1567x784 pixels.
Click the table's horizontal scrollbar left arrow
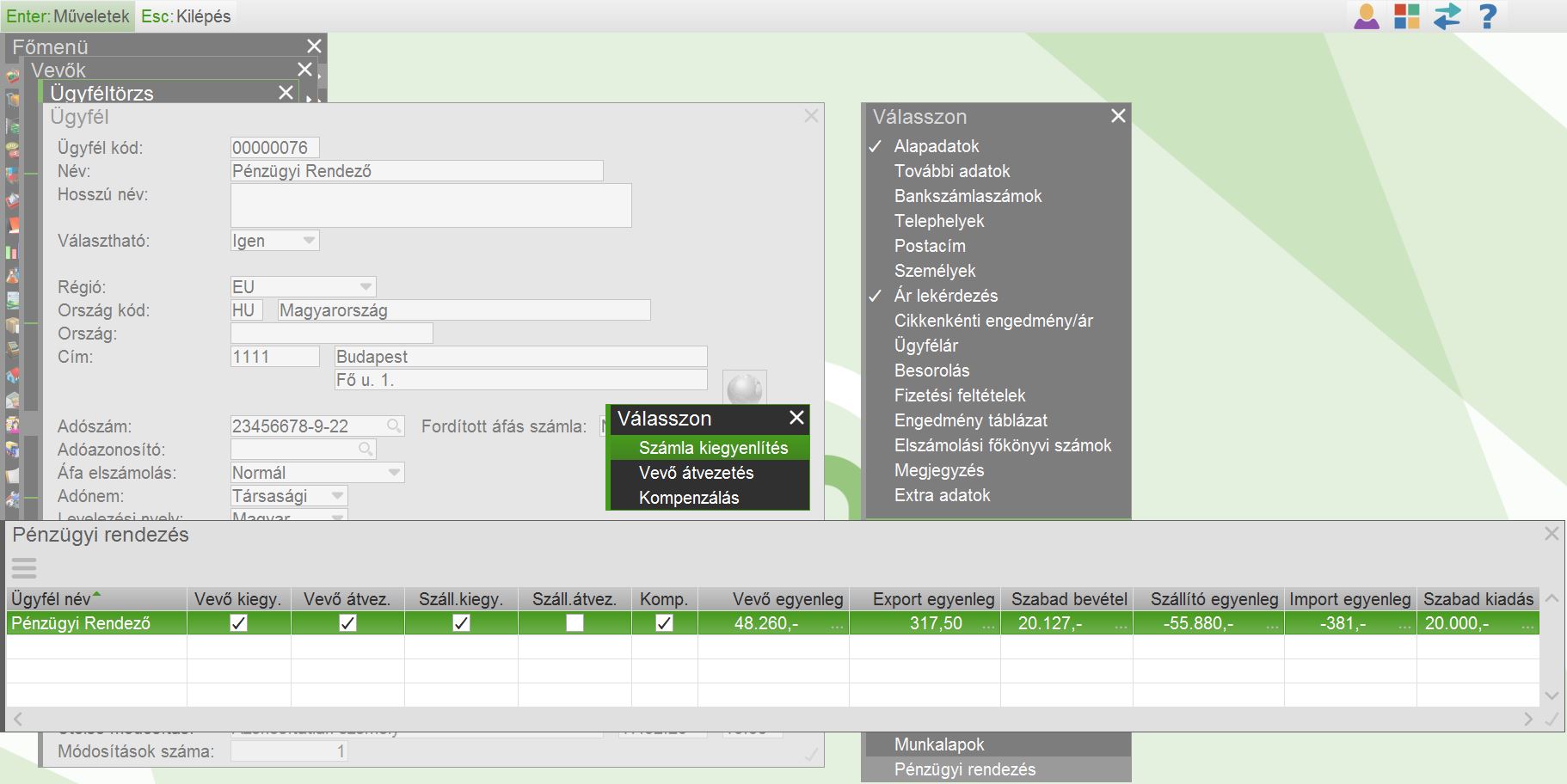point(17,719)
